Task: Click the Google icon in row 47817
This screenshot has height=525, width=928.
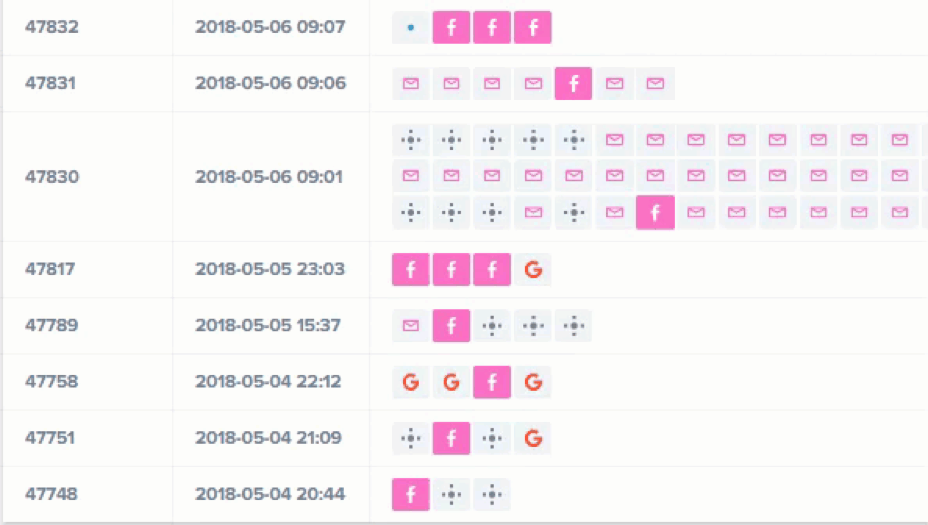Action: click(533, 269)
